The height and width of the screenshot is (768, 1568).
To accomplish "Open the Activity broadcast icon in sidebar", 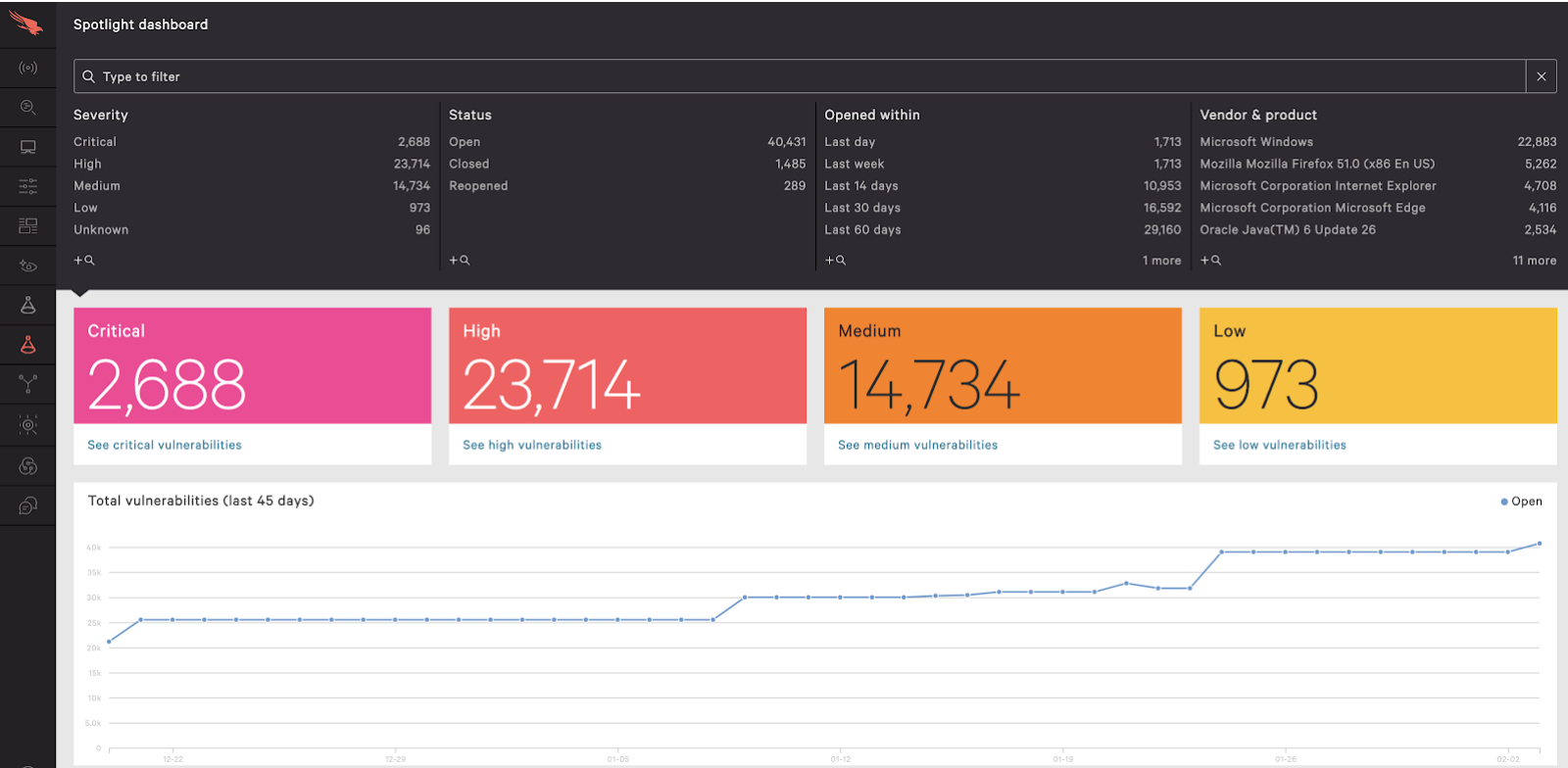I will click(x=27, y=68).
